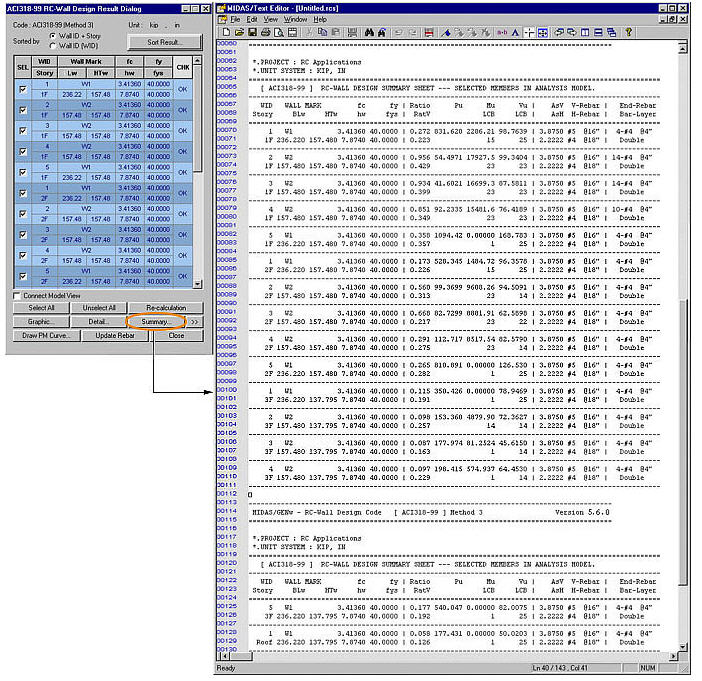
Task: Click wall table scrollbar up arrow
Action: point(197,60)
